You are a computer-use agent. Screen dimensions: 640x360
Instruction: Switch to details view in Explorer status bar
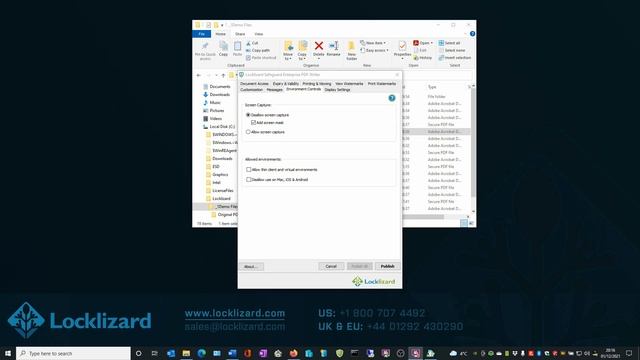coord(464,223)
